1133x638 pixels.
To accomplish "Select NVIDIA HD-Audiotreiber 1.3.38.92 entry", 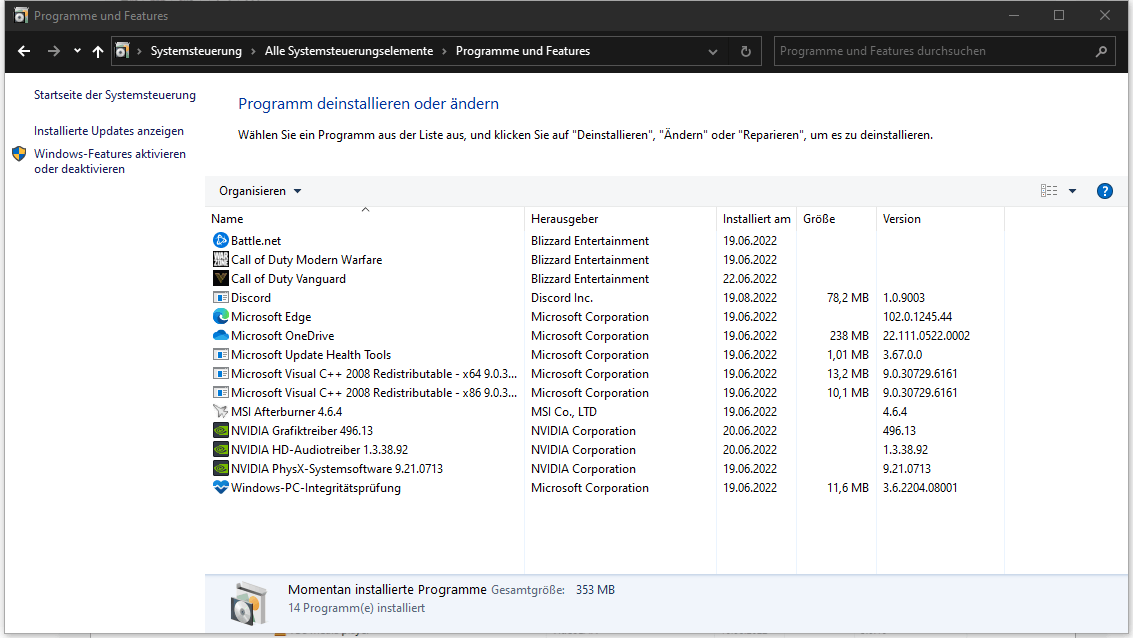I will click(319, 449).
